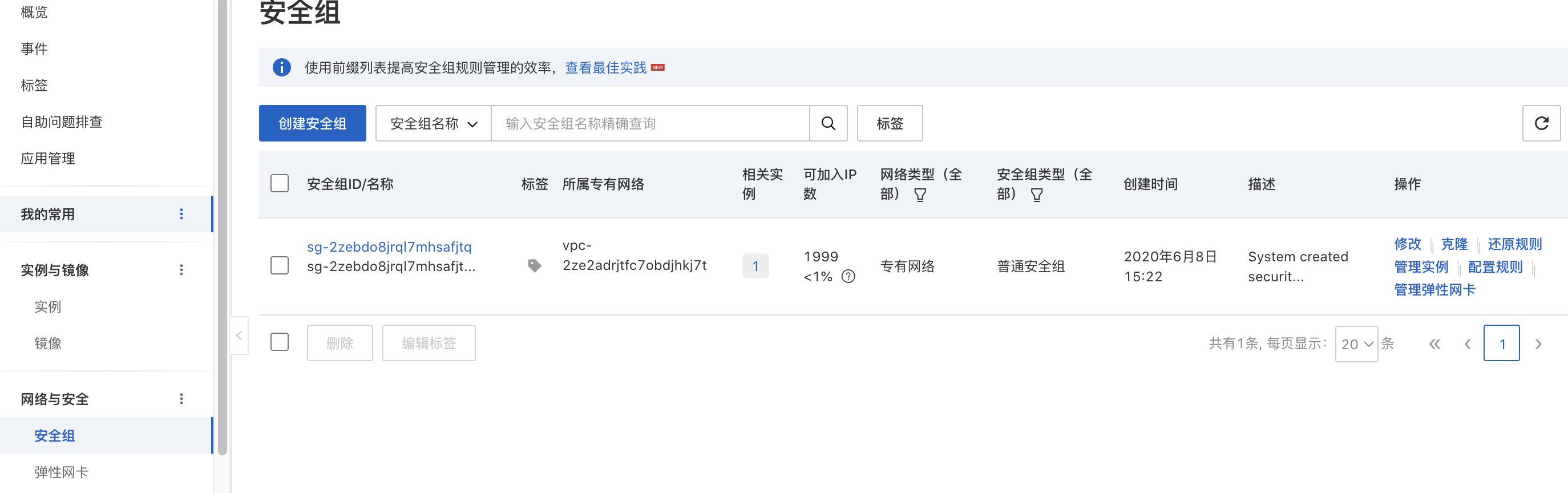Click the search magnifier icon
The image size is (1568, 493).
[828, 124]
